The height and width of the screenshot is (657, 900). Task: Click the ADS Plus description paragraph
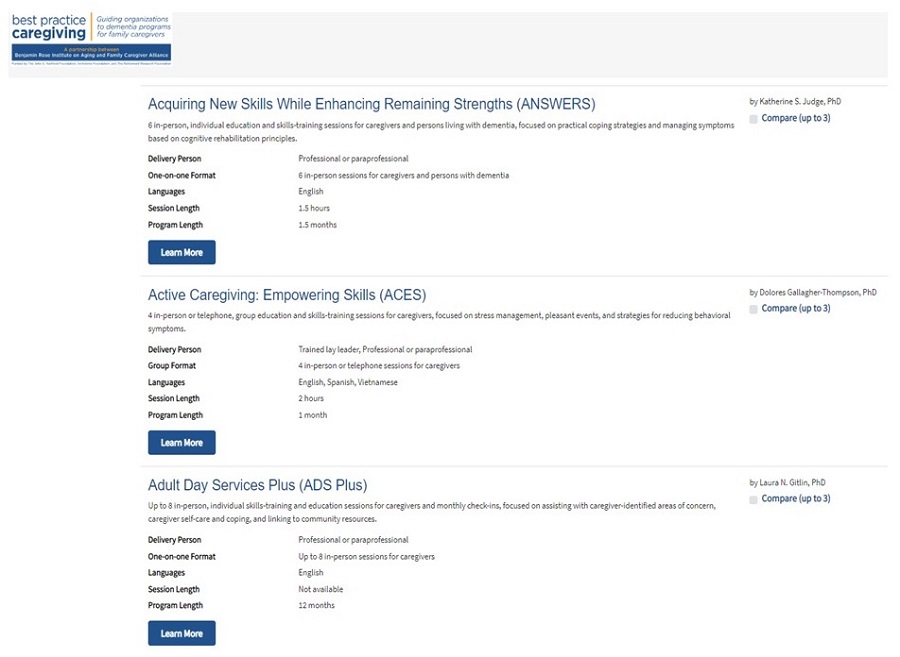click(430, 512)
